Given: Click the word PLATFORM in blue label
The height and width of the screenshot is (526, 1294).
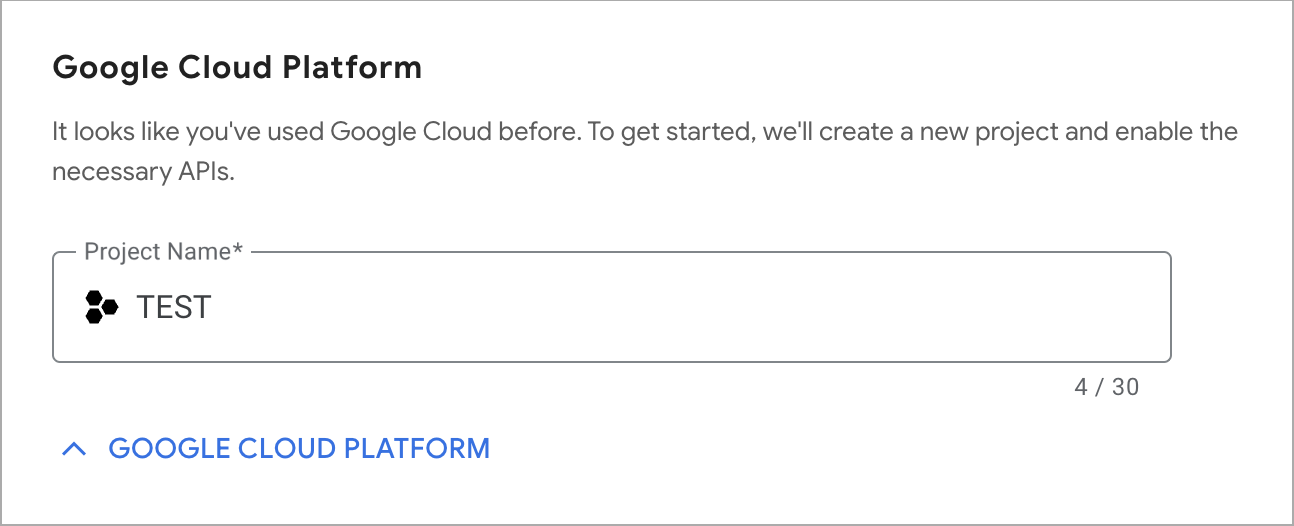Looking at the screenshot, I should pyautogui.click(x=417, y=448).
